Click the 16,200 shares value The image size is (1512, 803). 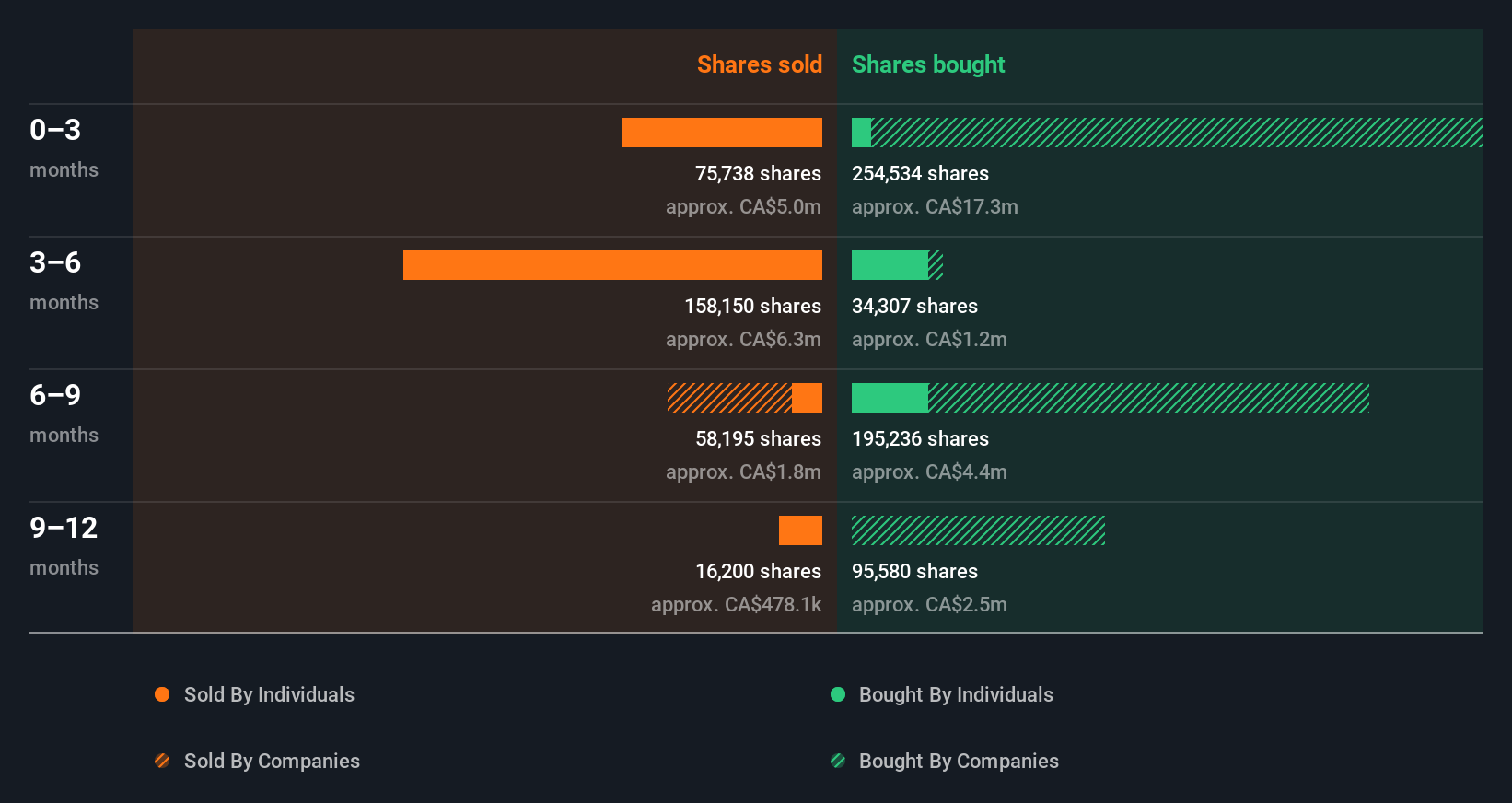(x=758, y=571)
